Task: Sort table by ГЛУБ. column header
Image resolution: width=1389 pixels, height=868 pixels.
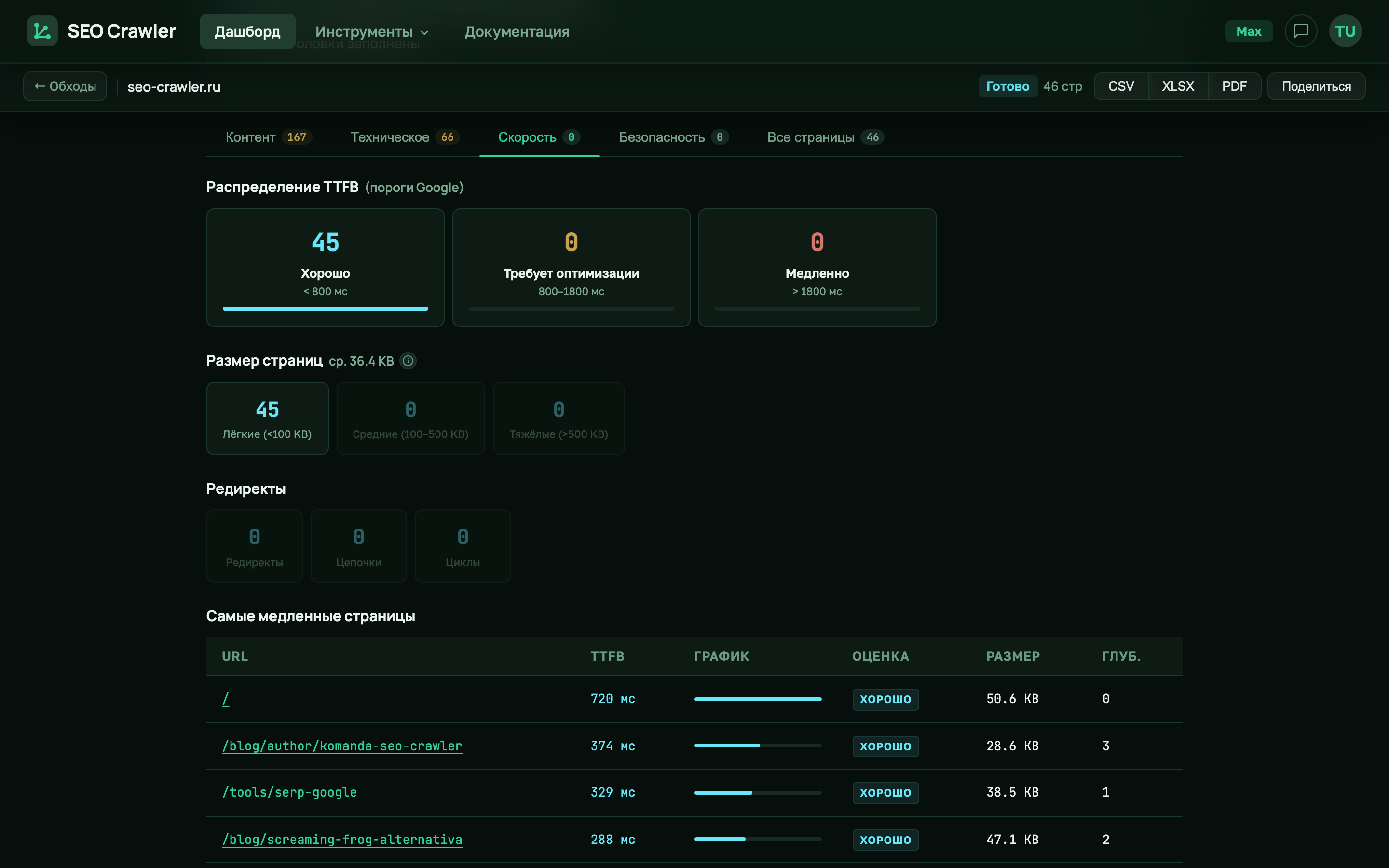Action: (1121, 656)
